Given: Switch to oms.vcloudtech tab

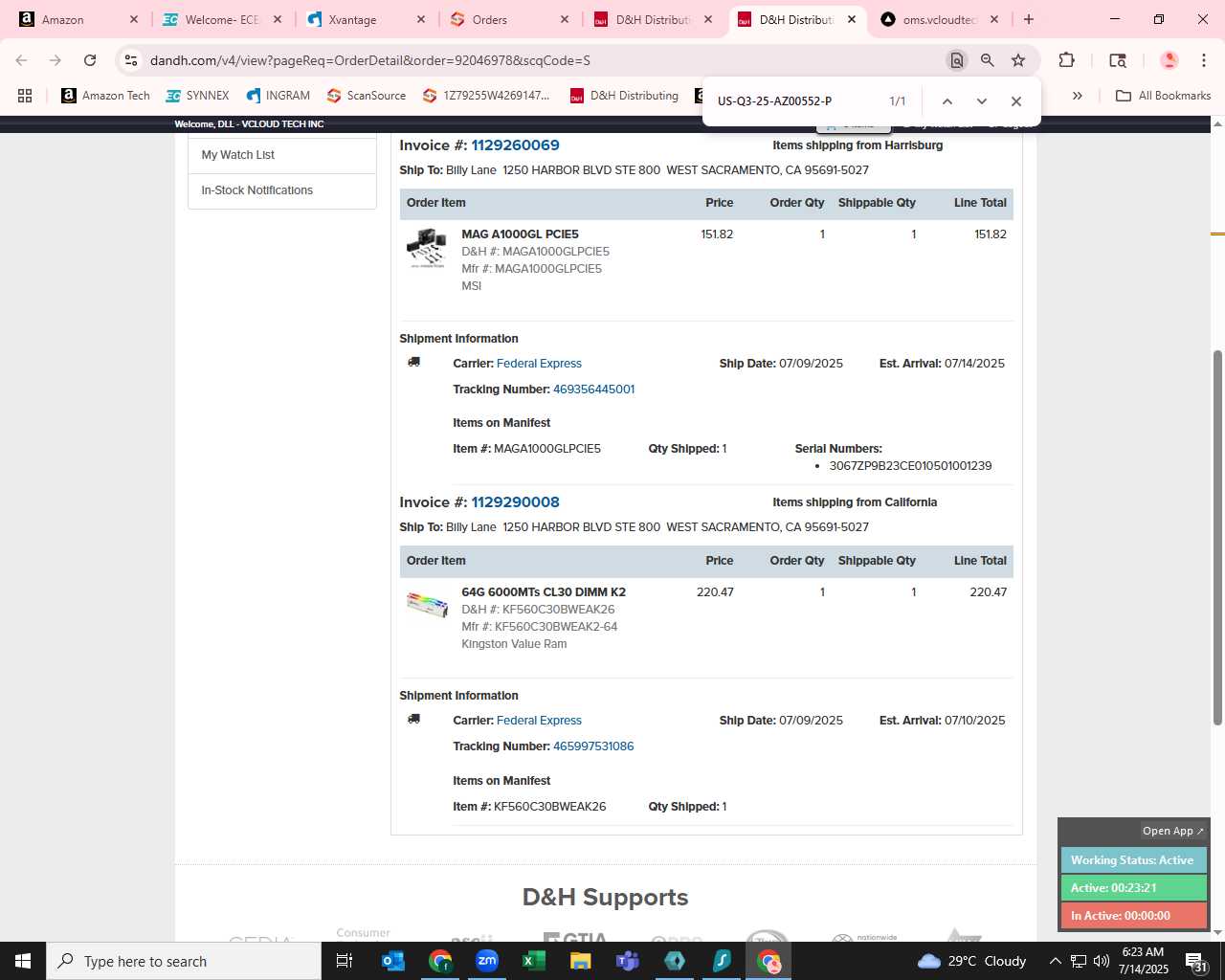Looking at the screenshot, I should pyautogui.click(x=940, y=19).
